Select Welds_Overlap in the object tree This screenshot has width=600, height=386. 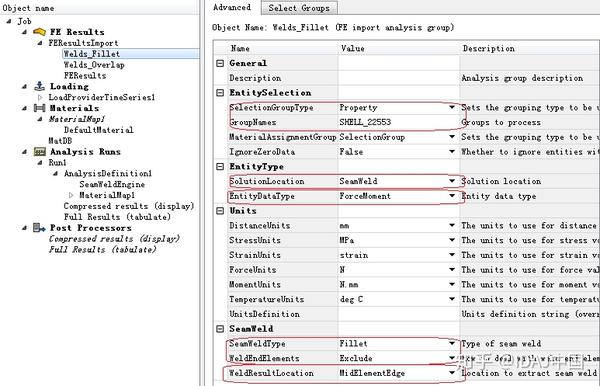94,65
